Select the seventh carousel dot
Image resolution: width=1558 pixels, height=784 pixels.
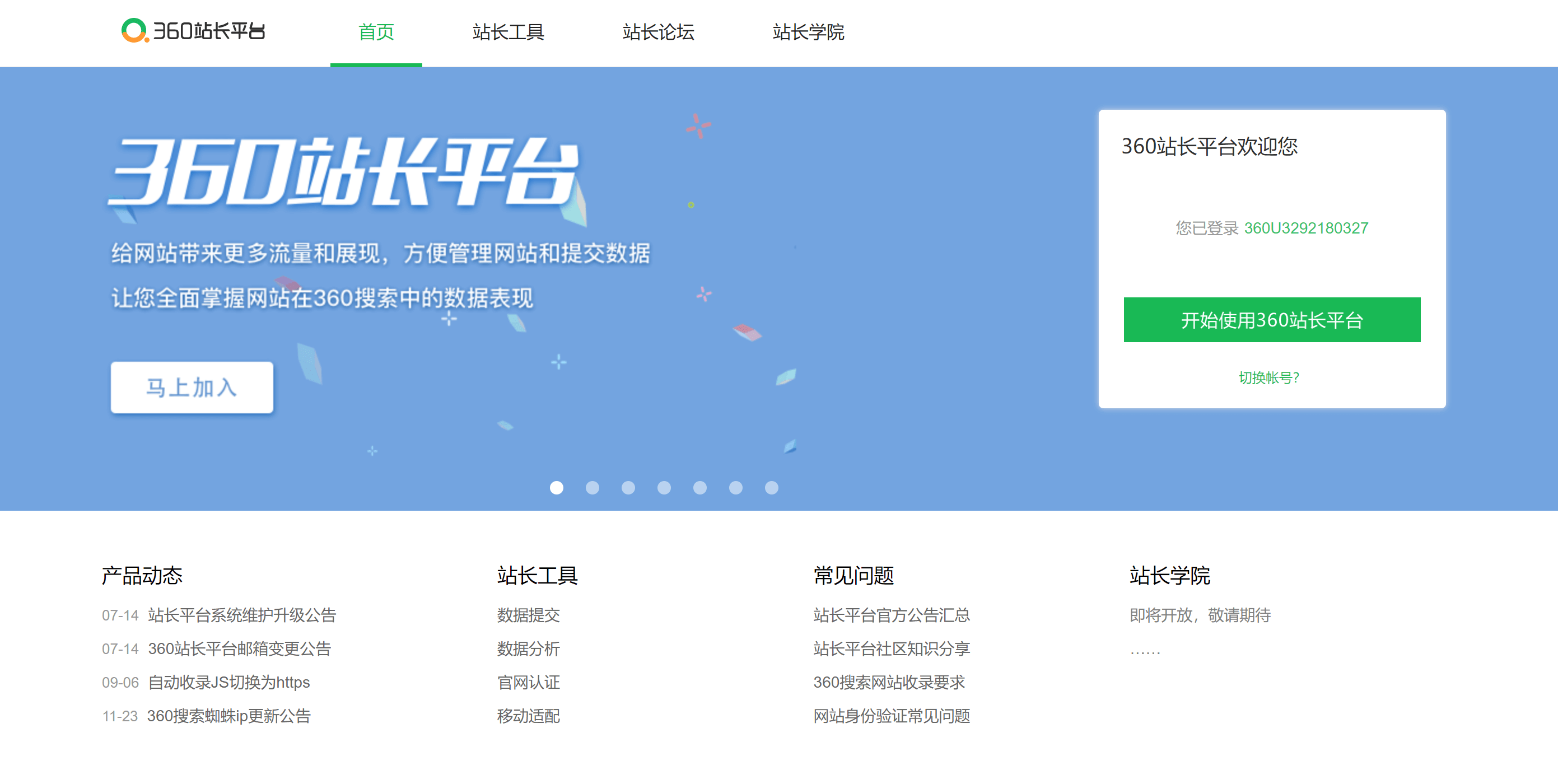tap(771, 488)
